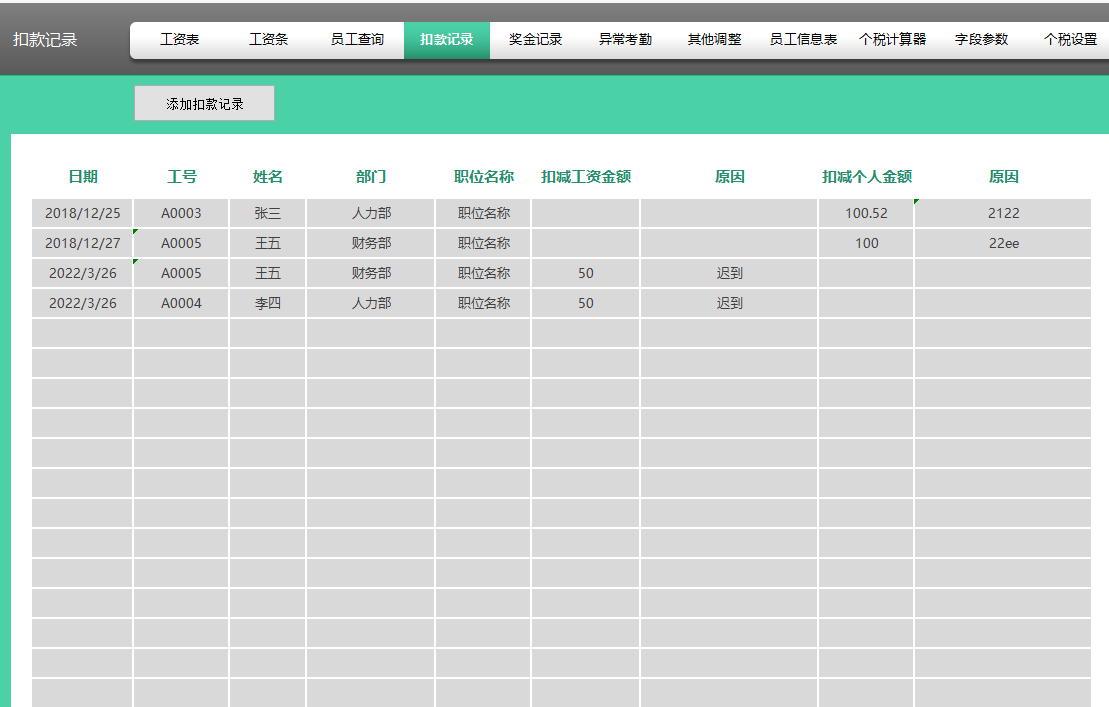Select the reason cell 22ee
The image size is (1109, 707).
pos(1004,243)
